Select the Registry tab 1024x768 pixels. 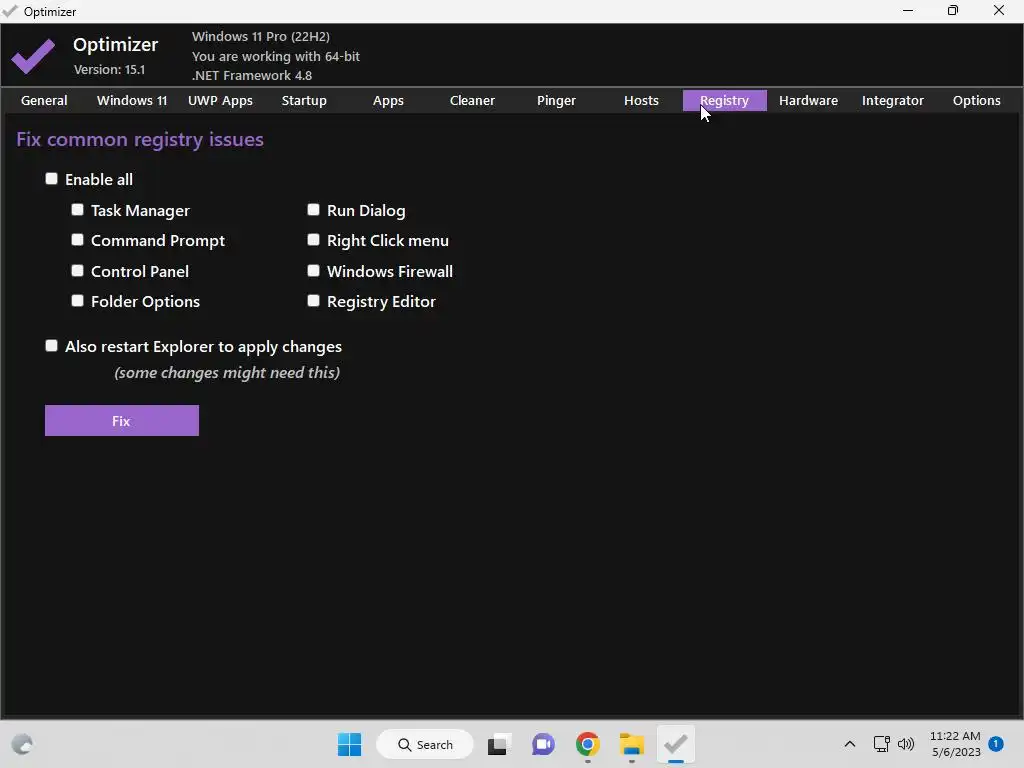[725, 101]
